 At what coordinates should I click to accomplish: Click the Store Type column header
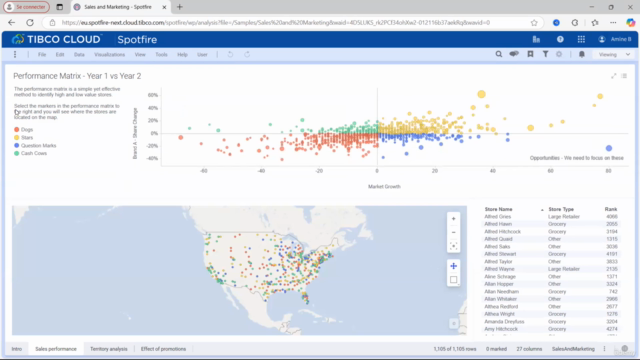point(561,209)
